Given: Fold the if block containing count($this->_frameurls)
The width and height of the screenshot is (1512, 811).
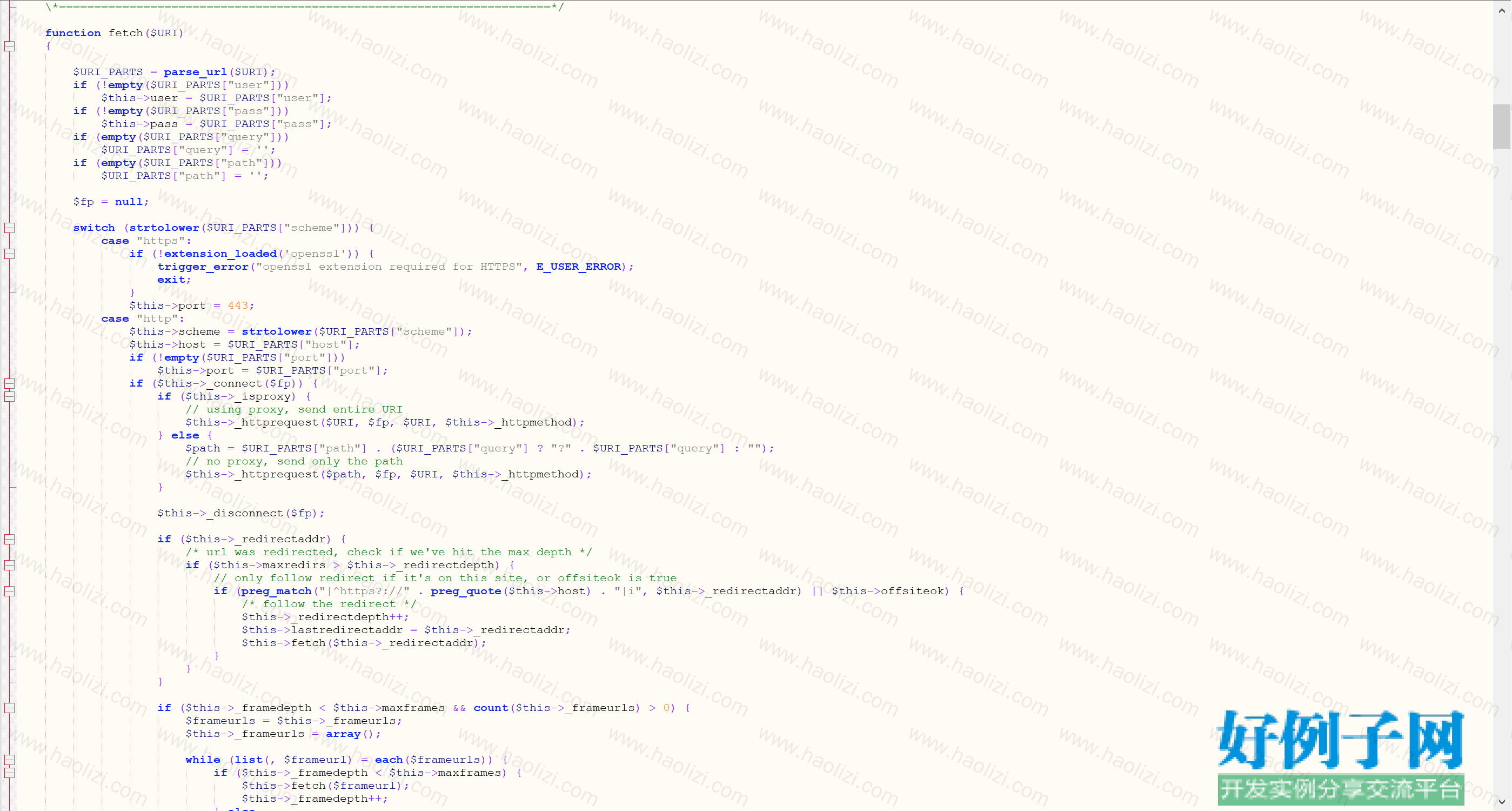Looking at the screenshot, I should [x=9, y=708].
